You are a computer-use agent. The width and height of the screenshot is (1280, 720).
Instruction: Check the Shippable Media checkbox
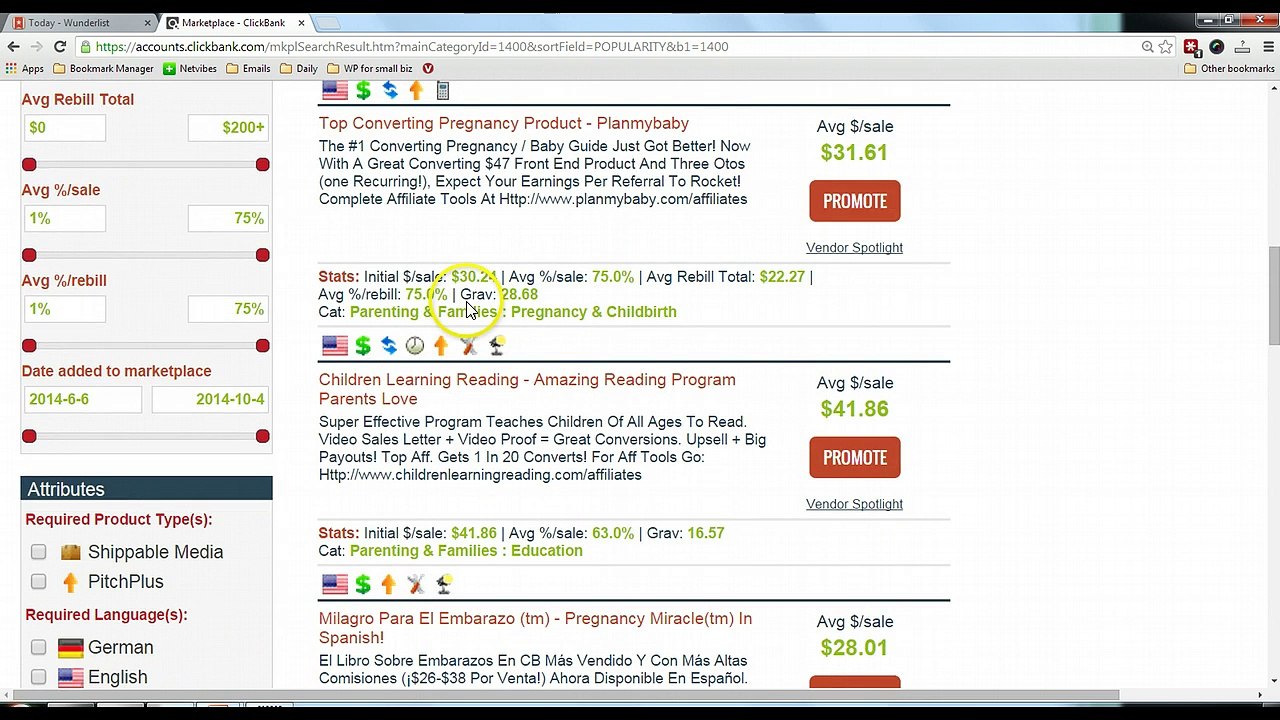(38, 552)
